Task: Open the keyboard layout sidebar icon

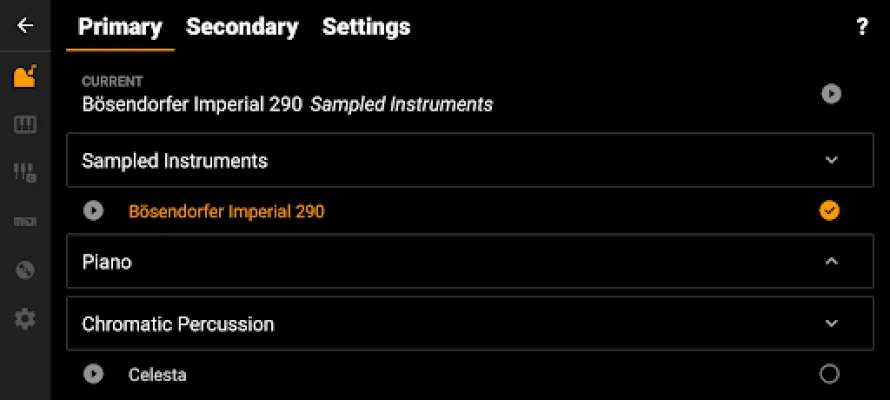Action: 25,125
